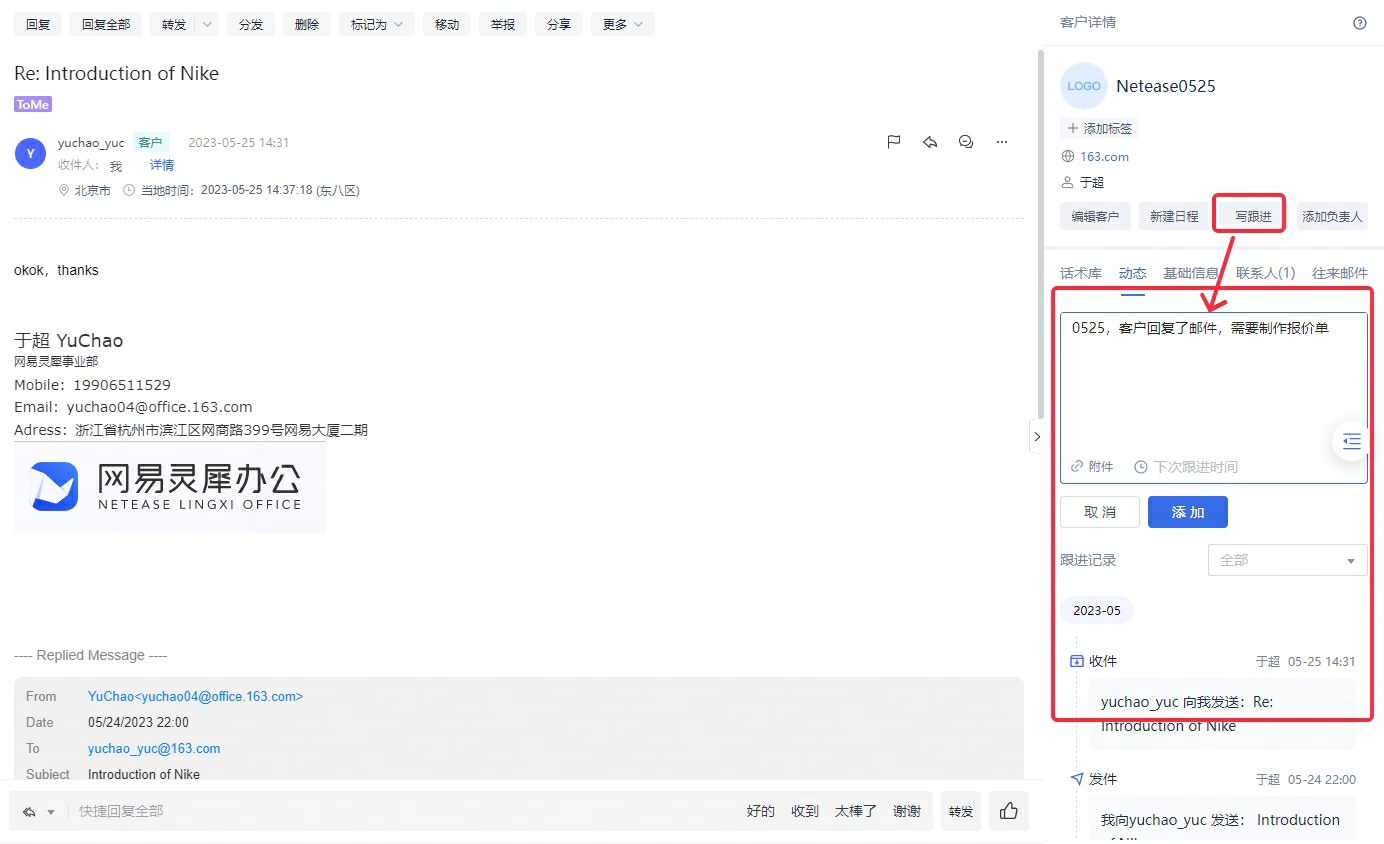Click the yuchao04@office.163.com From link

[195, 696]
